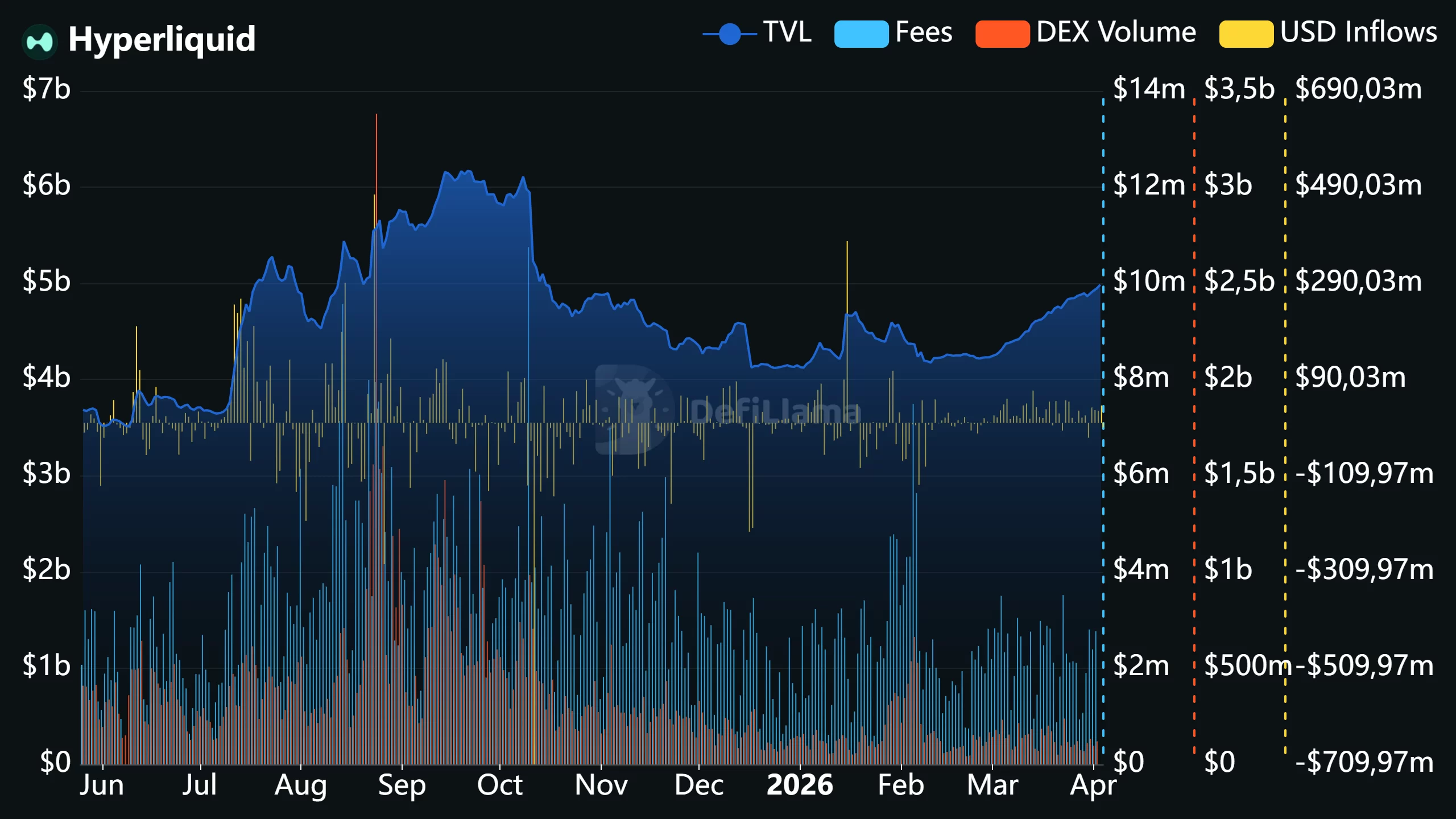Click the Sep x-axis label
The height and width of the screenshot is (819, 1456).
pyautogui.click(x=402, y=785)
